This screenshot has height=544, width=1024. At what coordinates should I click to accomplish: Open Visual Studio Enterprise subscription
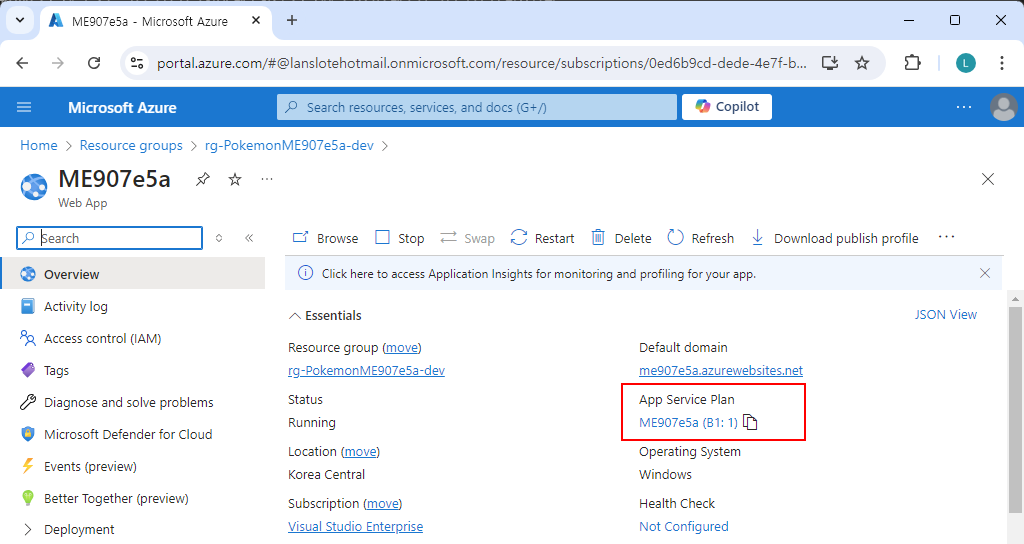click(x=355, y=526)
